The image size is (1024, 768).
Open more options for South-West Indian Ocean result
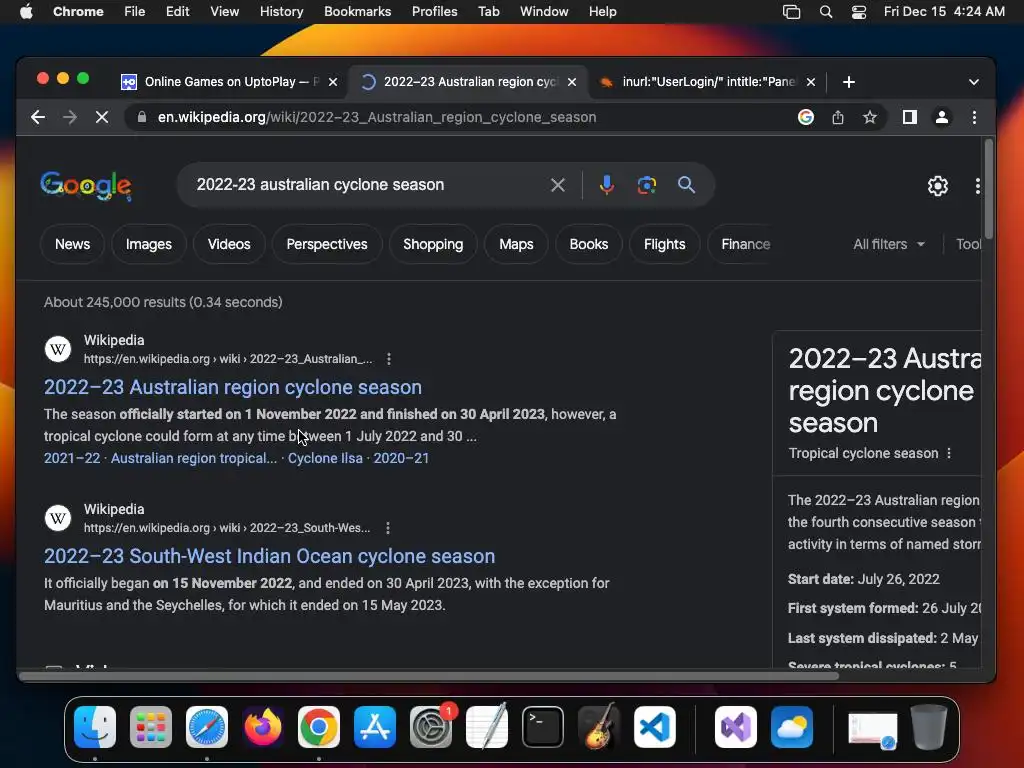[x=388, y=528]
